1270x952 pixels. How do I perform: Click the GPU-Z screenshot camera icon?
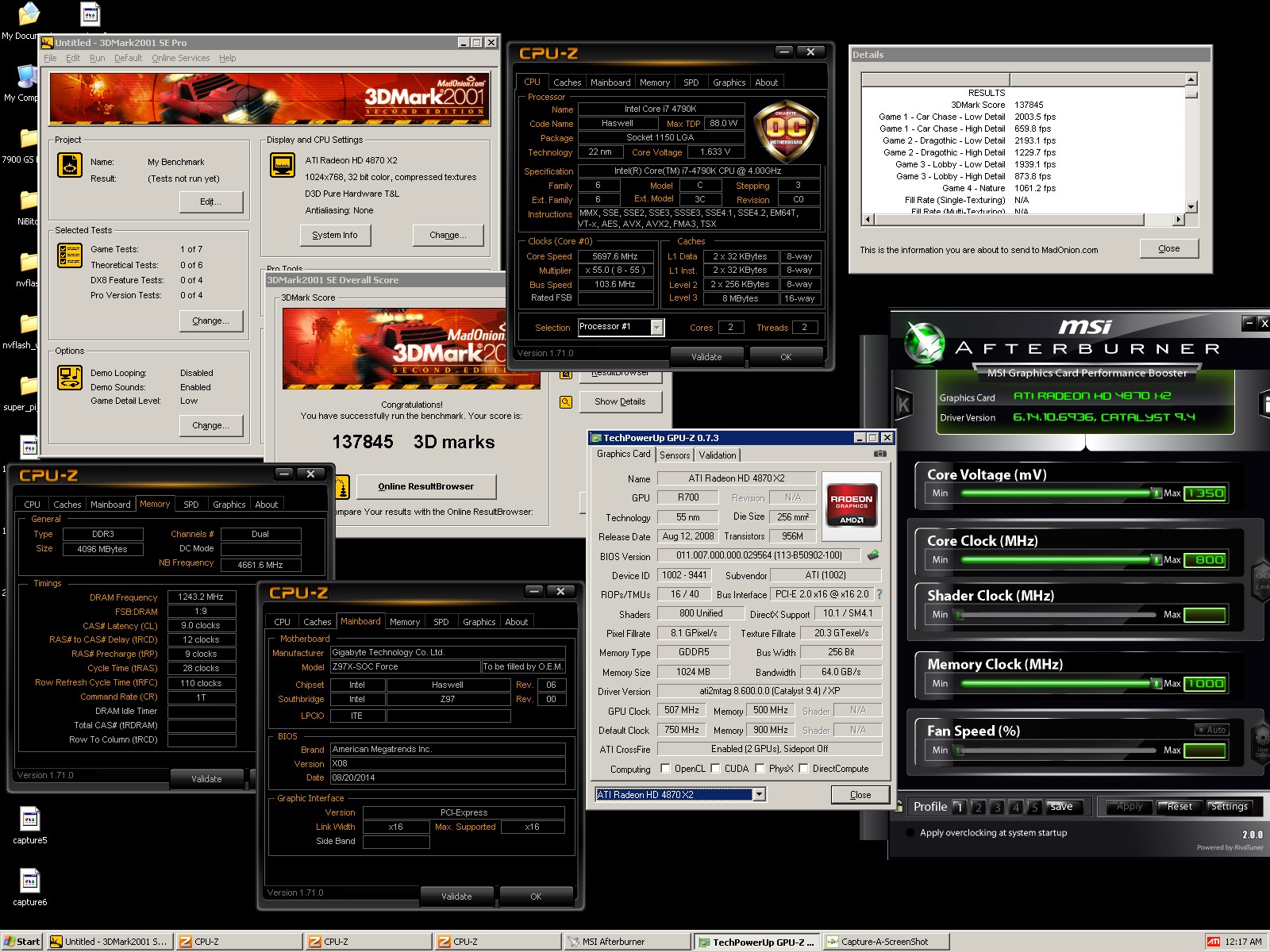pyautogui.click(x=879, y=454)
